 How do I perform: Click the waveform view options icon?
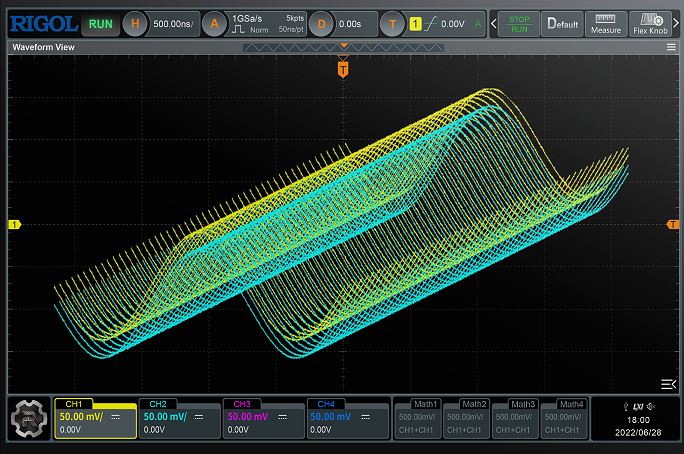(x=669, y=383)
